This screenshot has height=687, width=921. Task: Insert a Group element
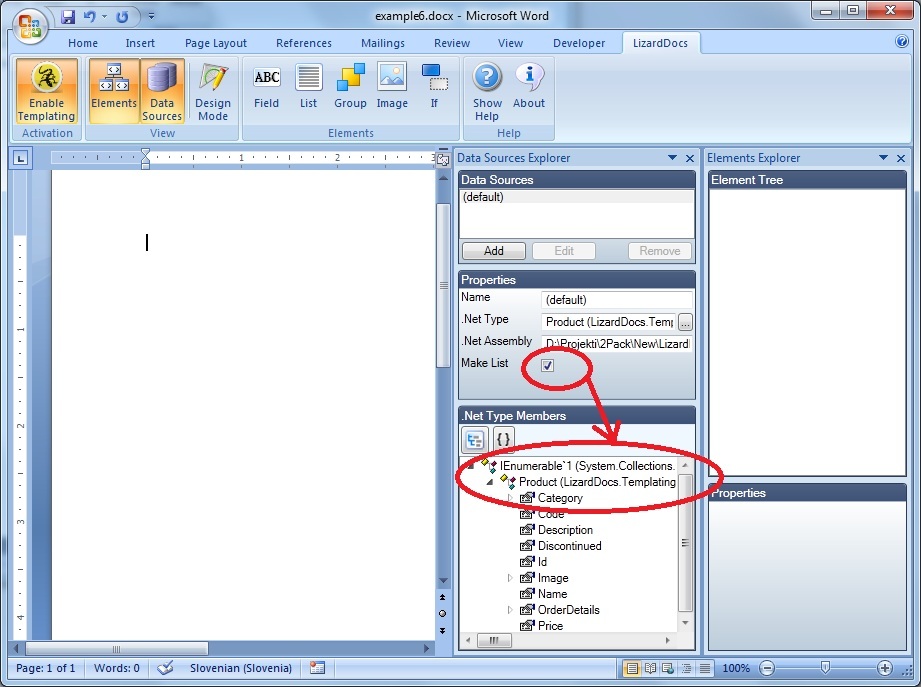click(x=351, y=88)
